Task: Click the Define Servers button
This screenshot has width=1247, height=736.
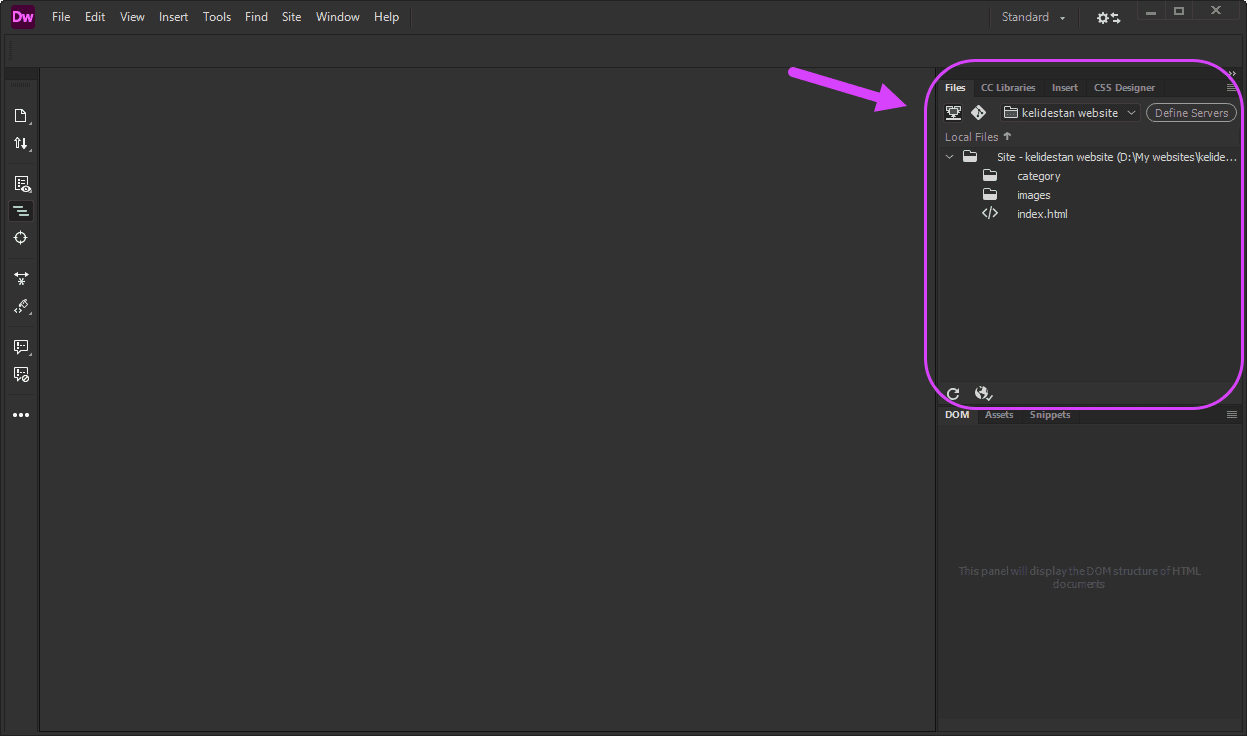Action: (1191, 113)
